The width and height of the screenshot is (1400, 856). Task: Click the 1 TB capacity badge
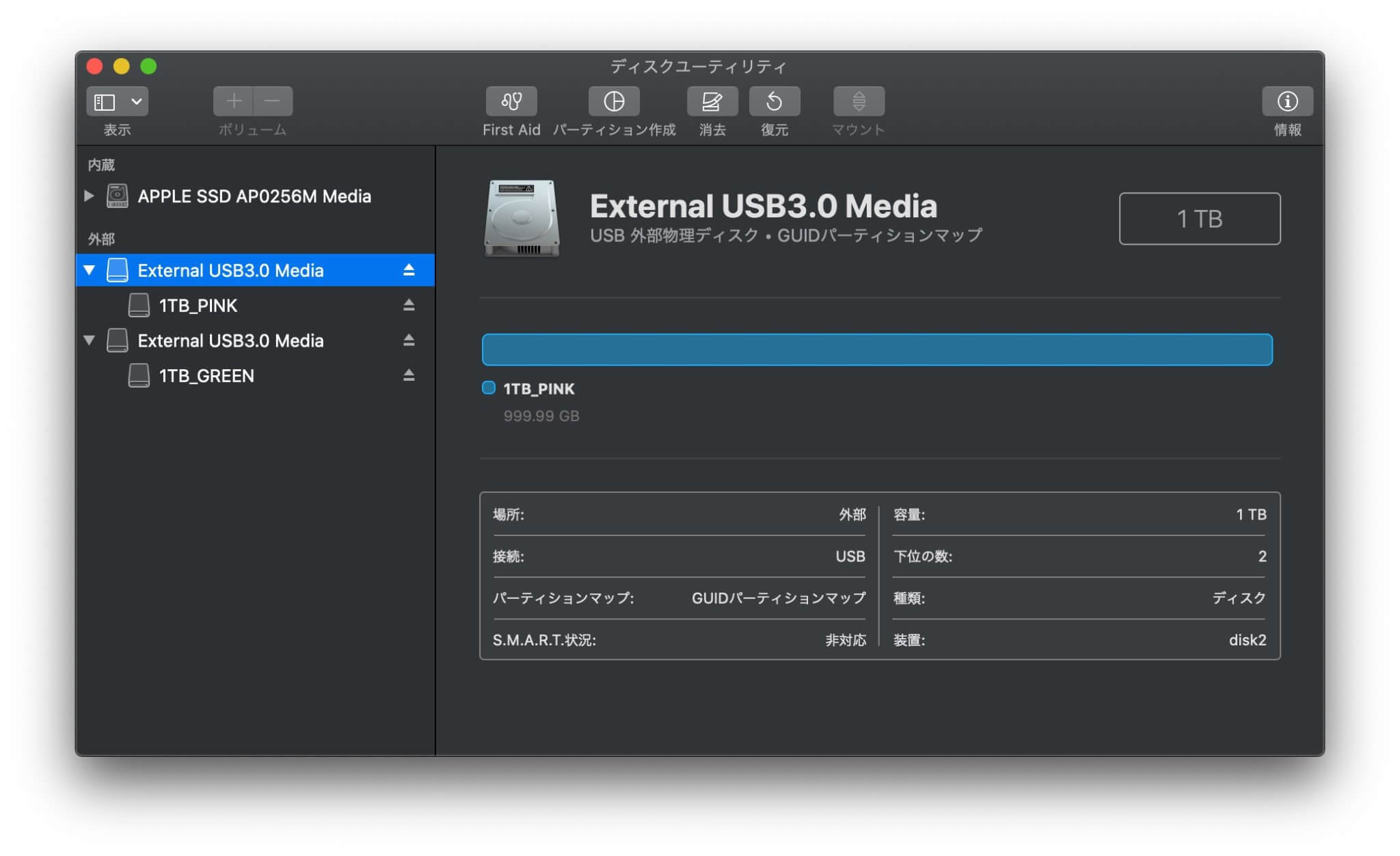[x=1200, y=219]
